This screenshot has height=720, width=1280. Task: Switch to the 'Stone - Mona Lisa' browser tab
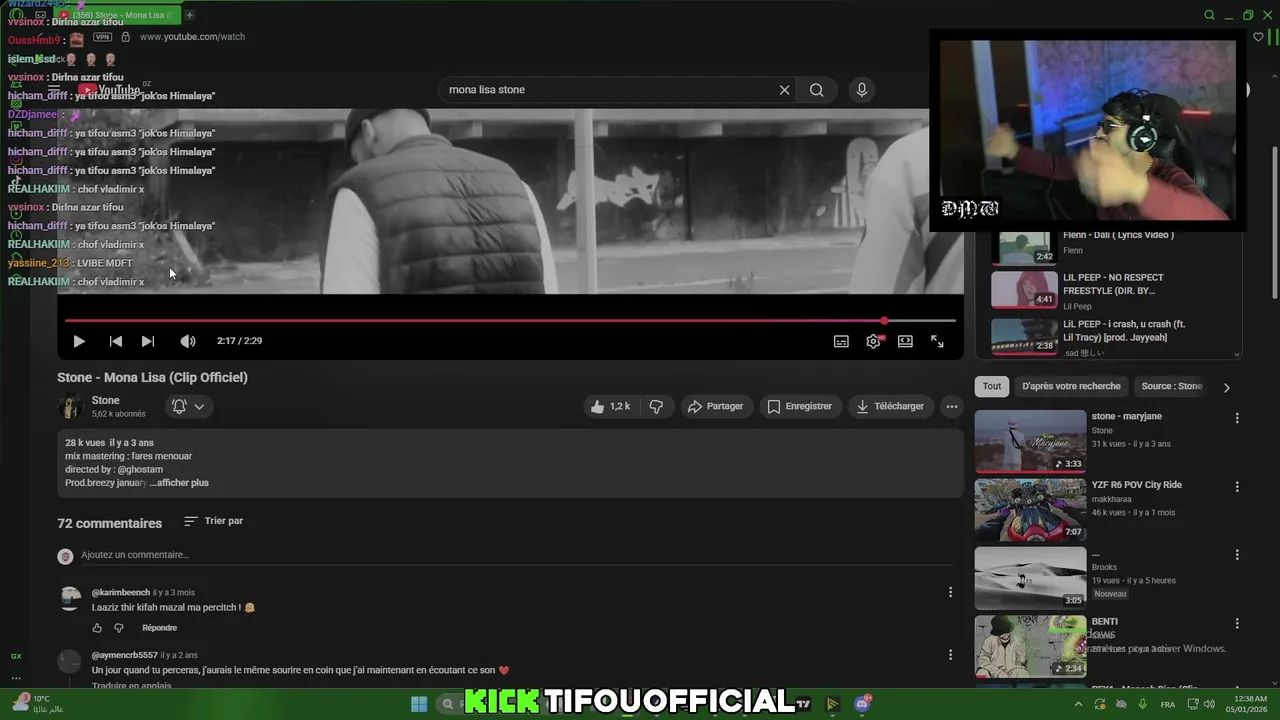point(118,15)
